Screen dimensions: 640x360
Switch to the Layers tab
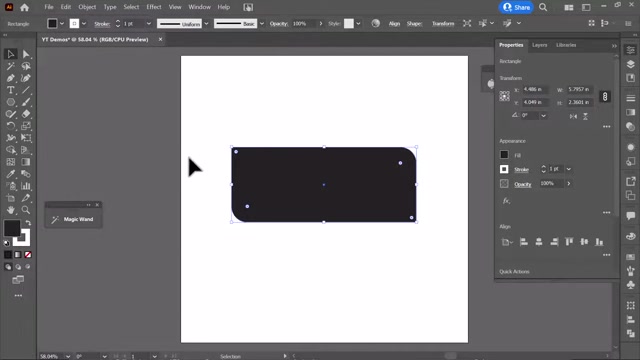(539, 45)
